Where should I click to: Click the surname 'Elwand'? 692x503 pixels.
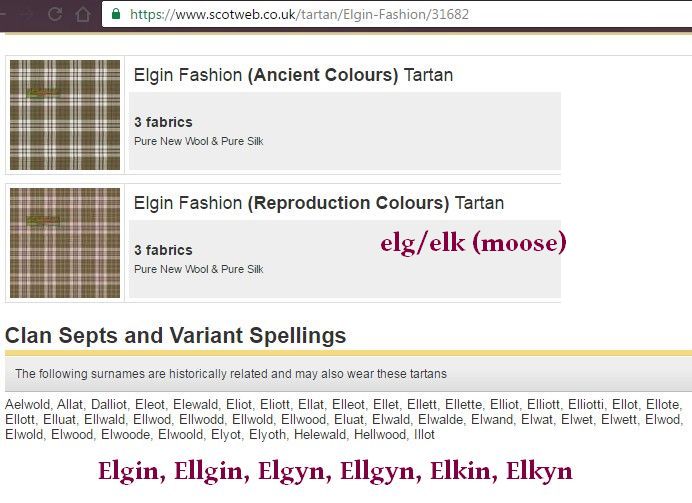[x=492, y=420]
